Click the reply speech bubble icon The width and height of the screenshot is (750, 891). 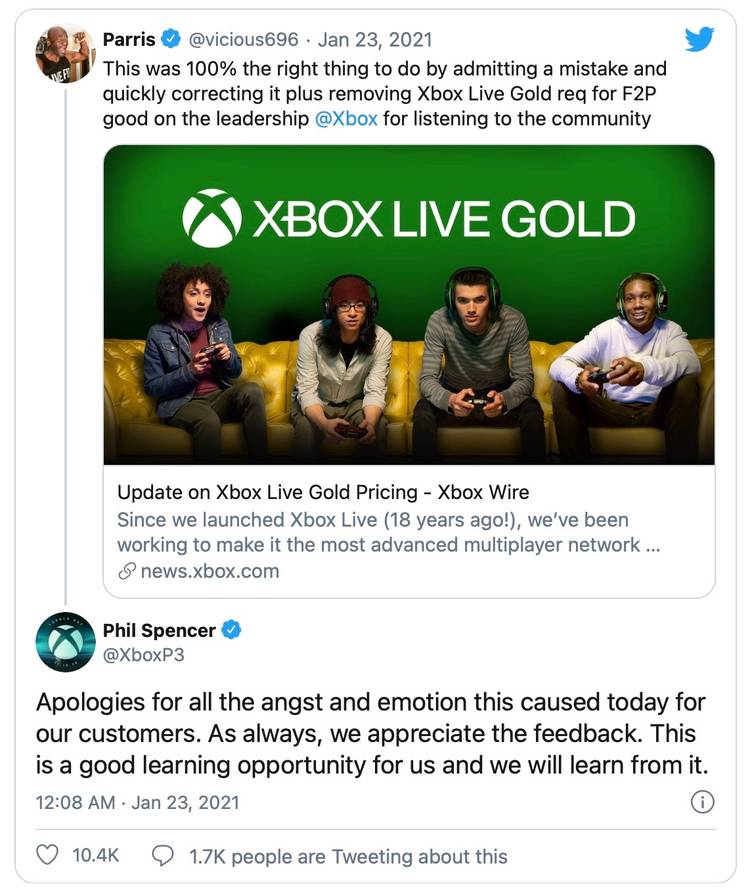click(162, 856)
